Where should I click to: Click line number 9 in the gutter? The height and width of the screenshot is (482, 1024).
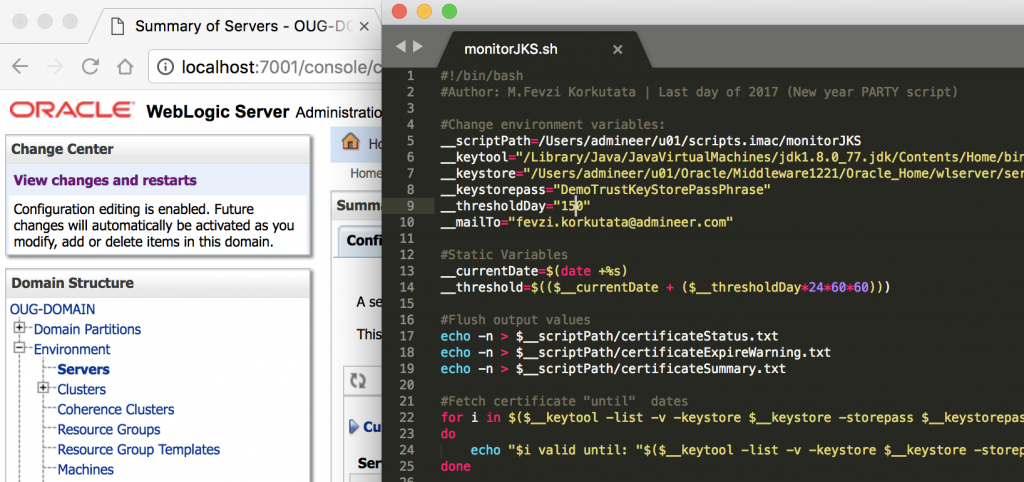(x=409, y=206)
